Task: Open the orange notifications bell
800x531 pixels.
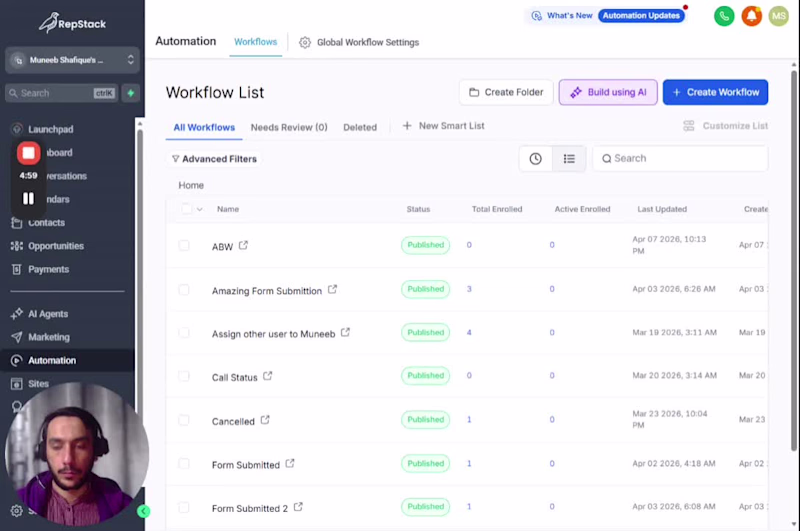Action: tap(752, 16)
